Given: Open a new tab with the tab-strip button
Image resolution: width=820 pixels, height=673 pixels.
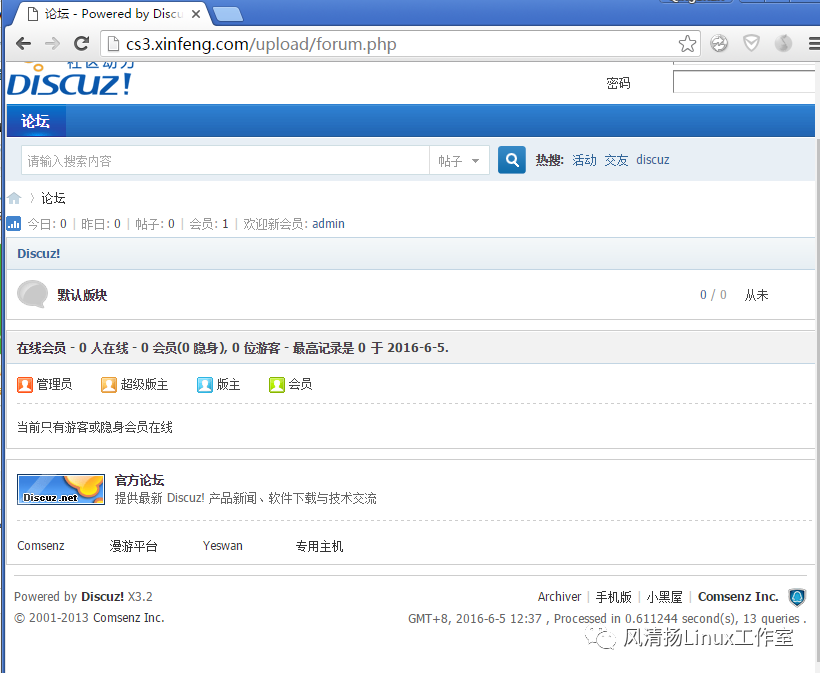Looking at the screenshot, I should pyautogui.click(x=228, y=14).
